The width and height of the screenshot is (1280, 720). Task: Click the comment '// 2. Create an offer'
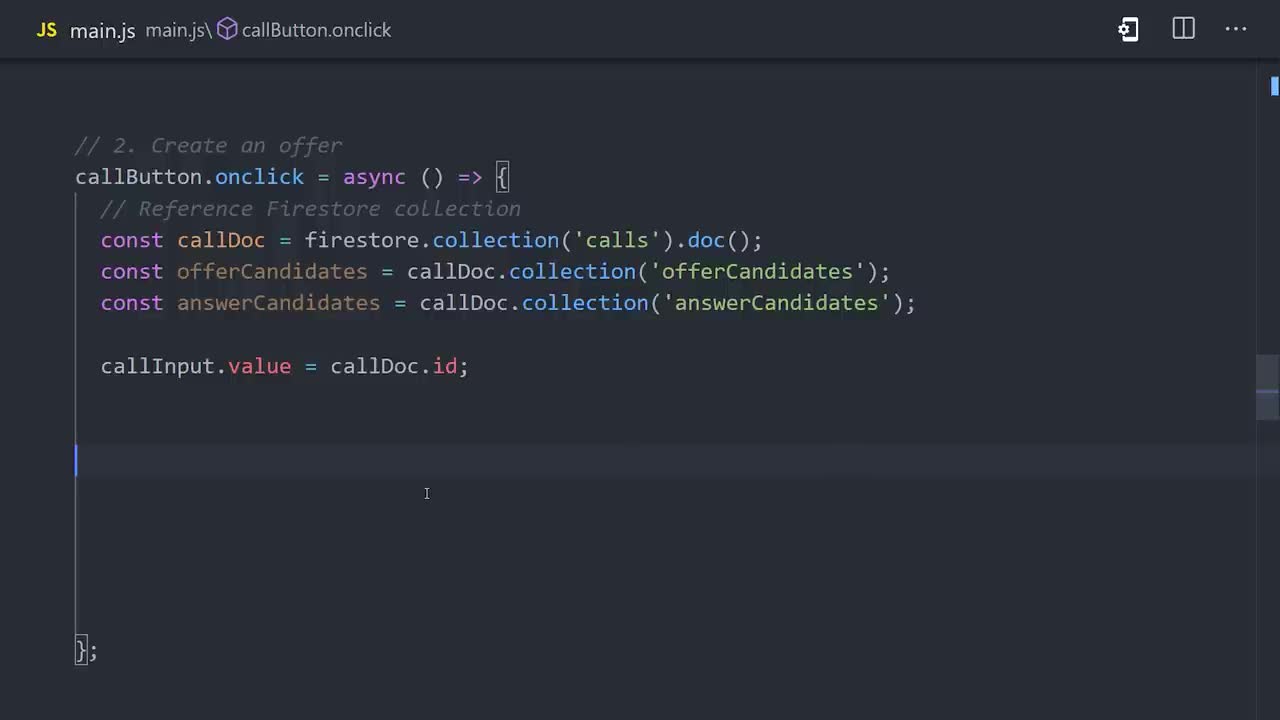(208, 145)
